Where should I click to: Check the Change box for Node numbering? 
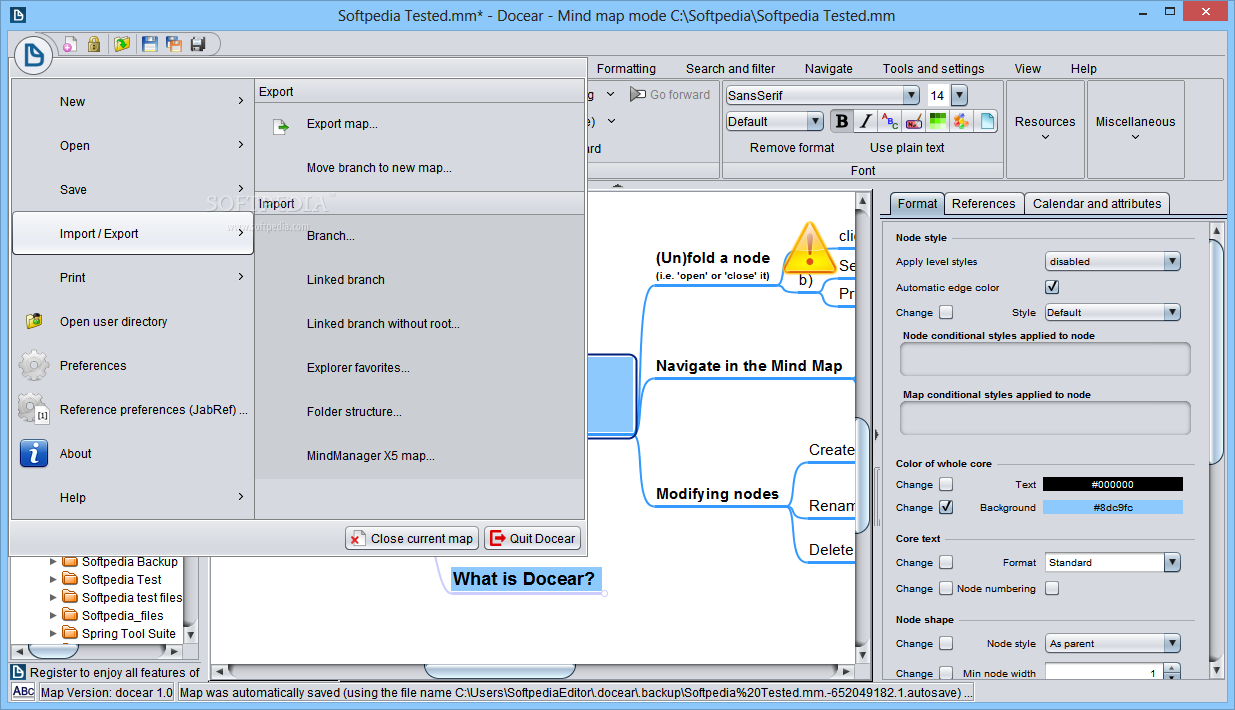[946, 588]
